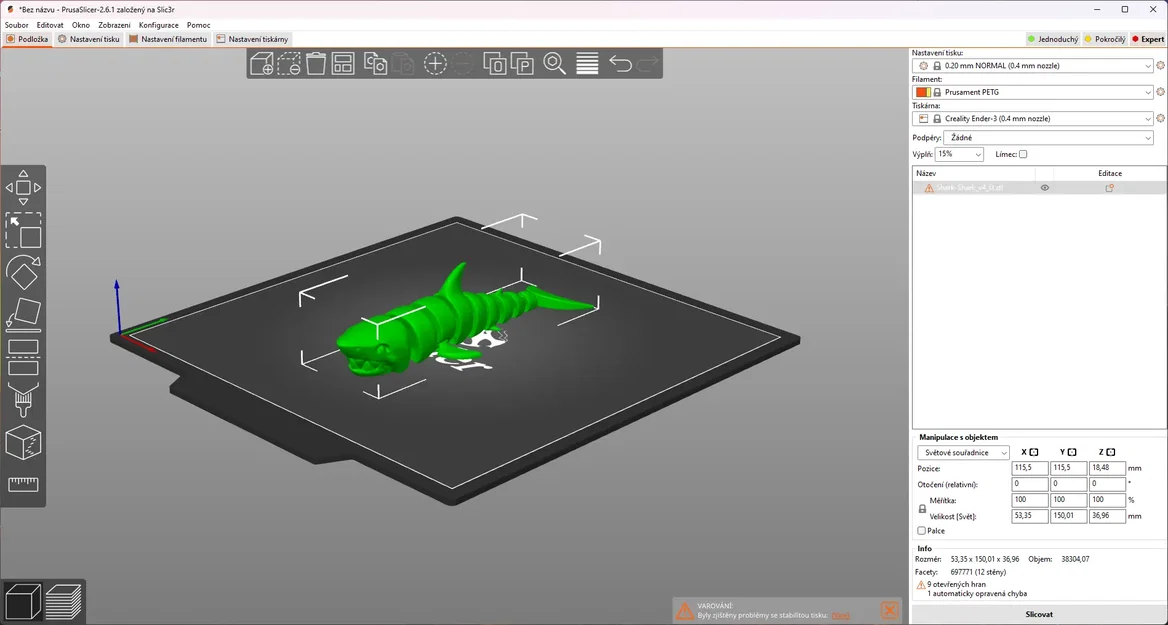Enable the Límec brim checkbox

pos(1023,154)
